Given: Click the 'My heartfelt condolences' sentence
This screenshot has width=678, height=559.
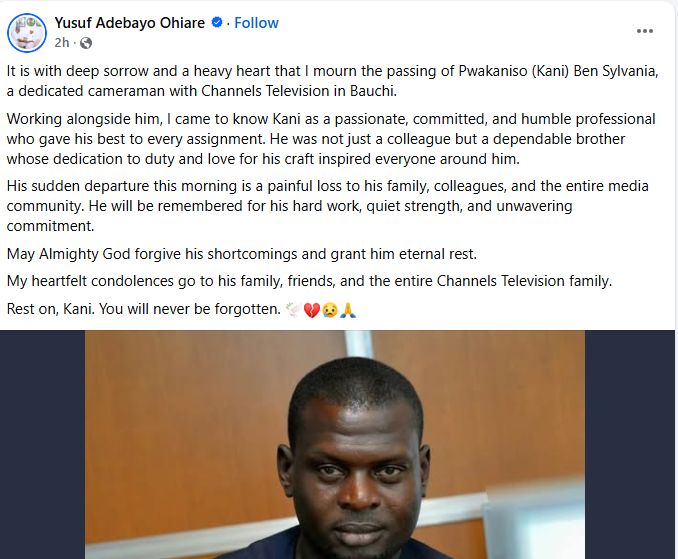Looking at the screenshot, I should coord(310,281).
